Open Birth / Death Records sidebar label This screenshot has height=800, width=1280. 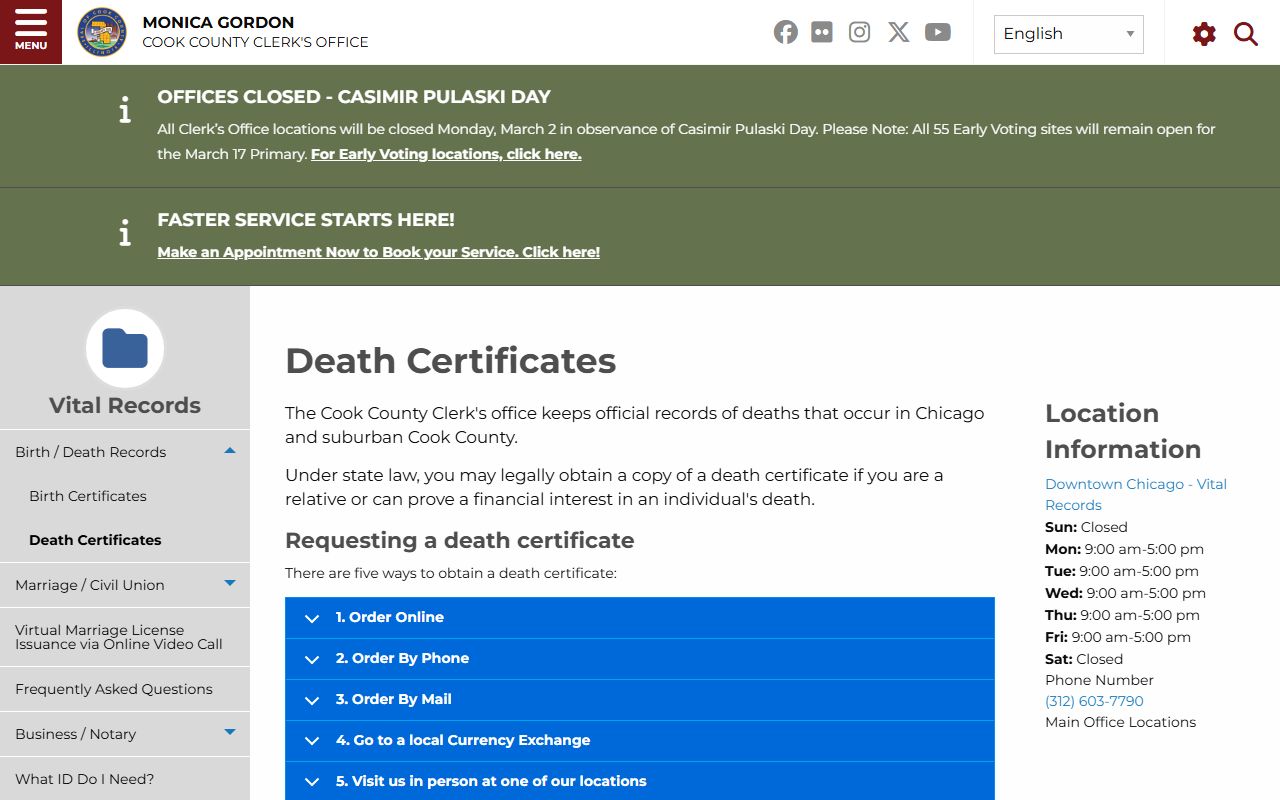(x=91, y=452)
